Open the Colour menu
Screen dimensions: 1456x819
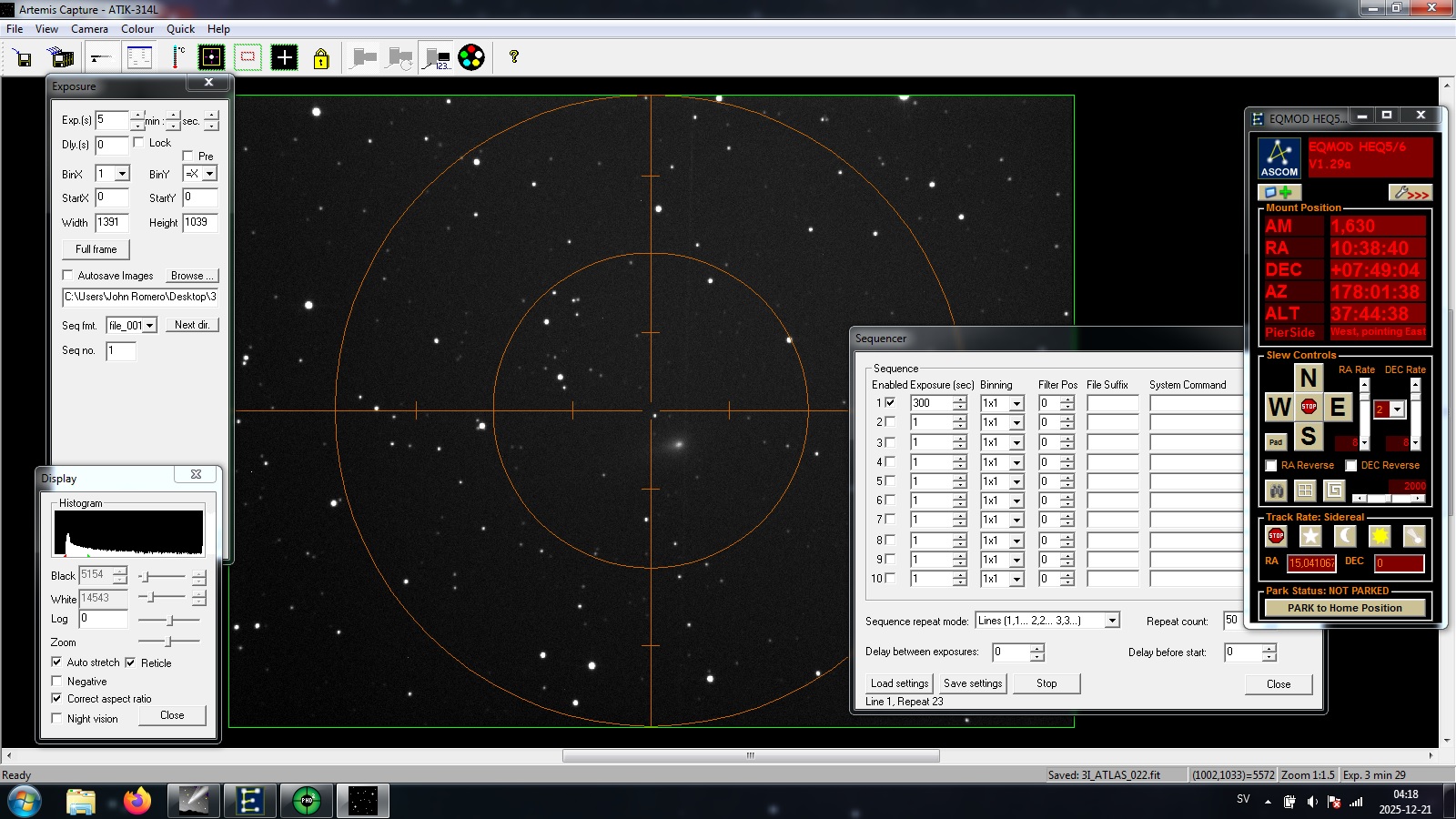click(x=137, y=29)
